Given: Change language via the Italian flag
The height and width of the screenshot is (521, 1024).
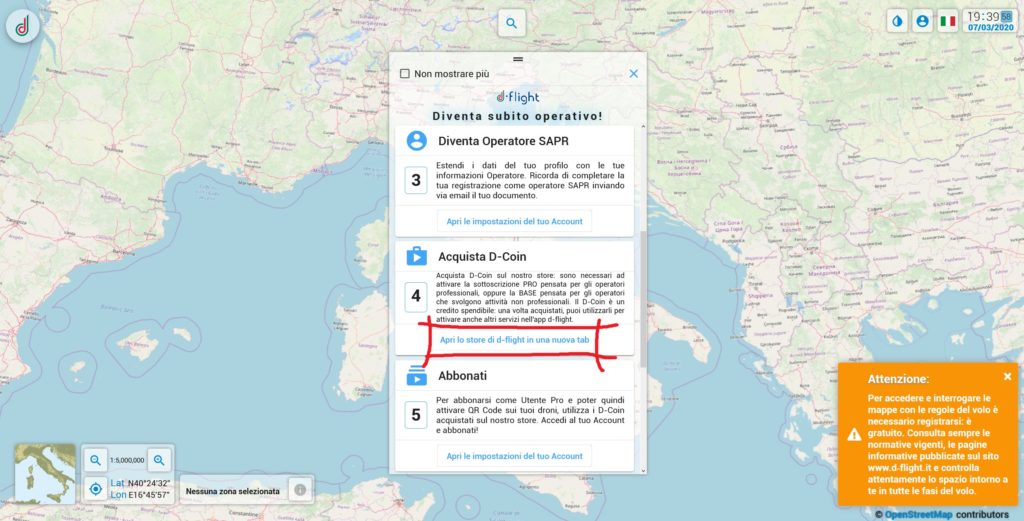Looking at the screenshot, I should [x=948, y=21].
